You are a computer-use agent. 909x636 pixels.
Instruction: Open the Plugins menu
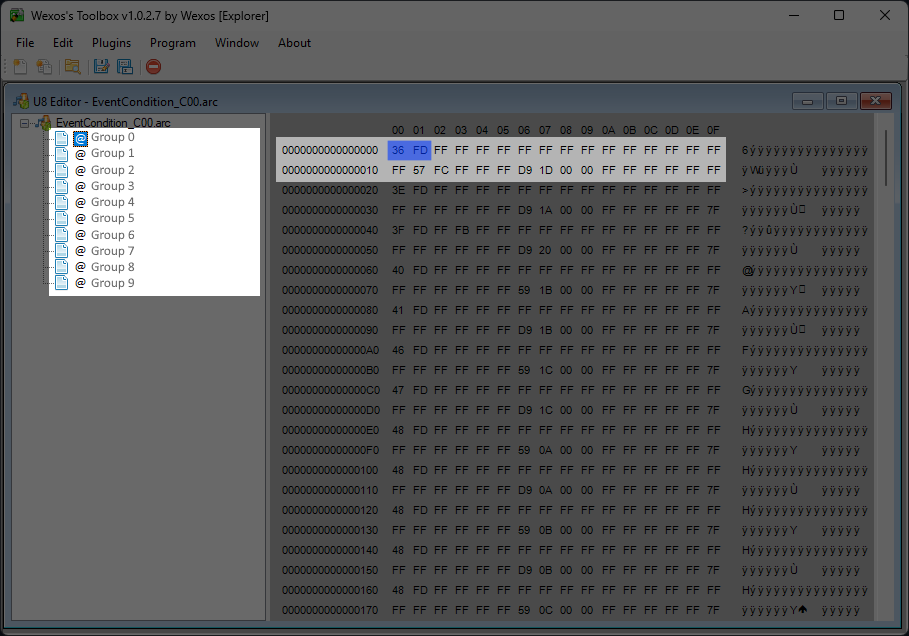111,43
